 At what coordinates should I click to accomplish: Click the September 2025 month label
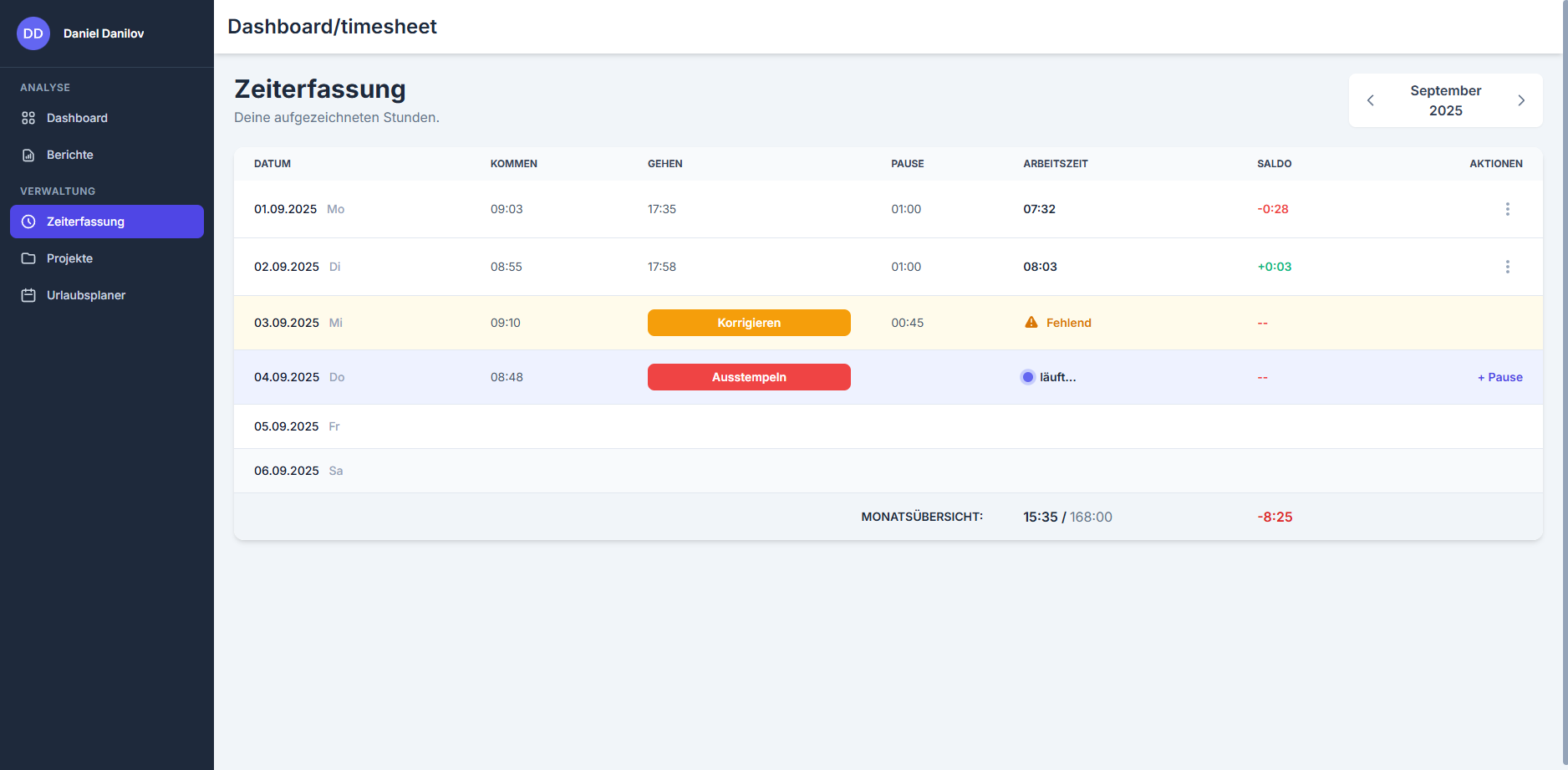coord(1445,100)
